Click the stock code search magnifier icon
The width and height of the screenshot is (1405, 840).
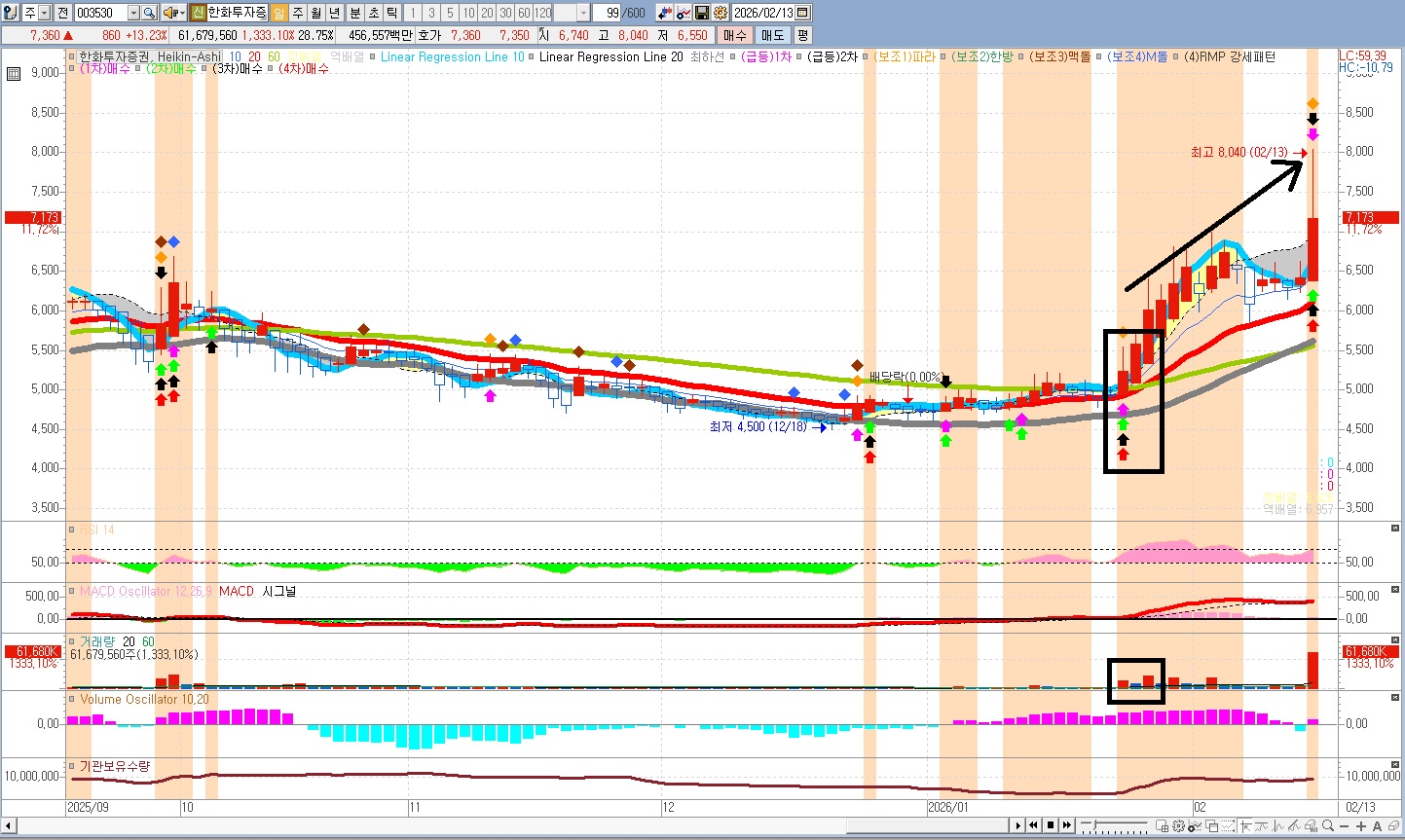(x=149, y=13)
